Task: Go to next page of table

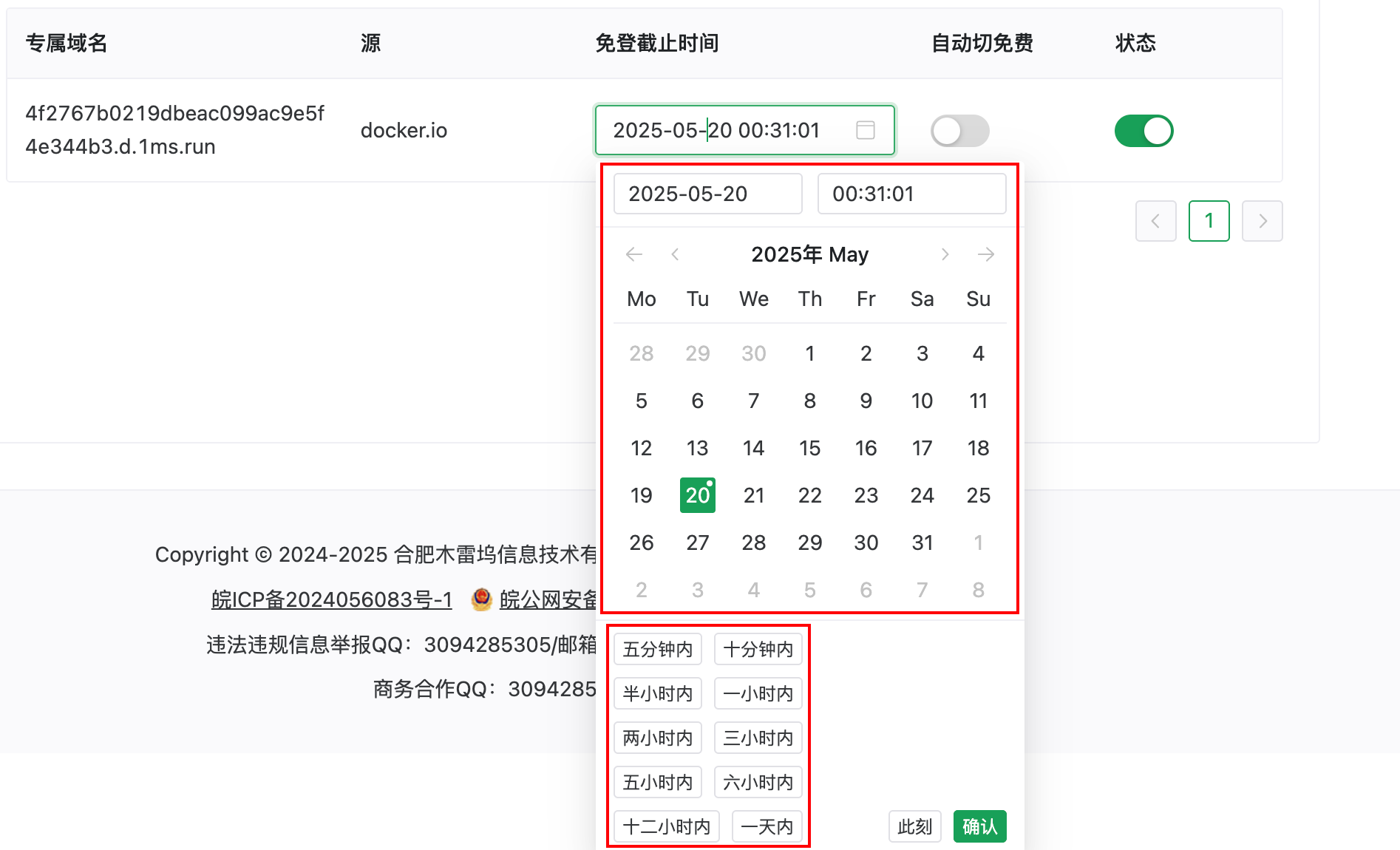Action: point(1262,220)
